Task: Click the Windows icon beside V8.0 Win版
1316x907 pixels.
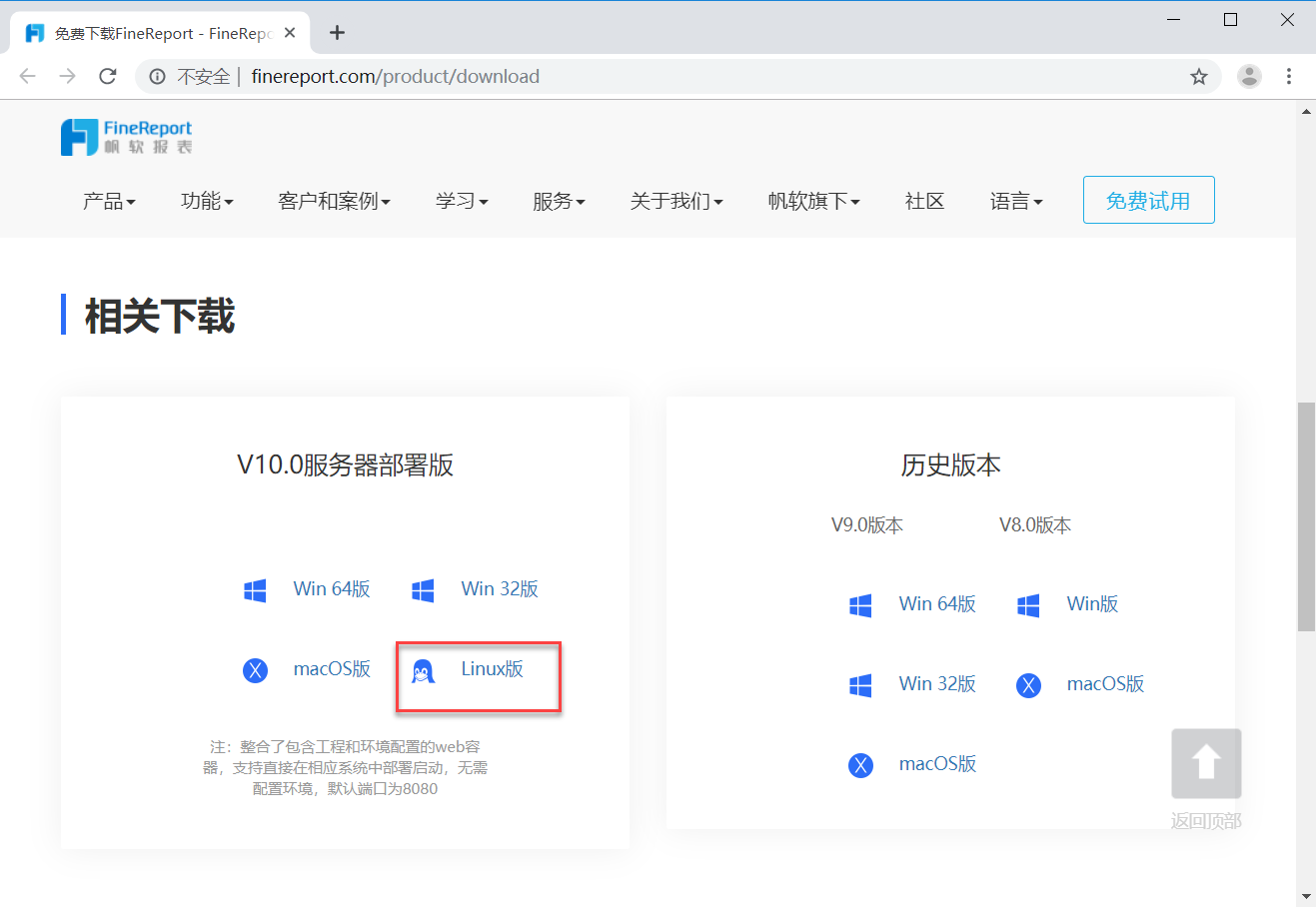Action: click(1028, 605)
